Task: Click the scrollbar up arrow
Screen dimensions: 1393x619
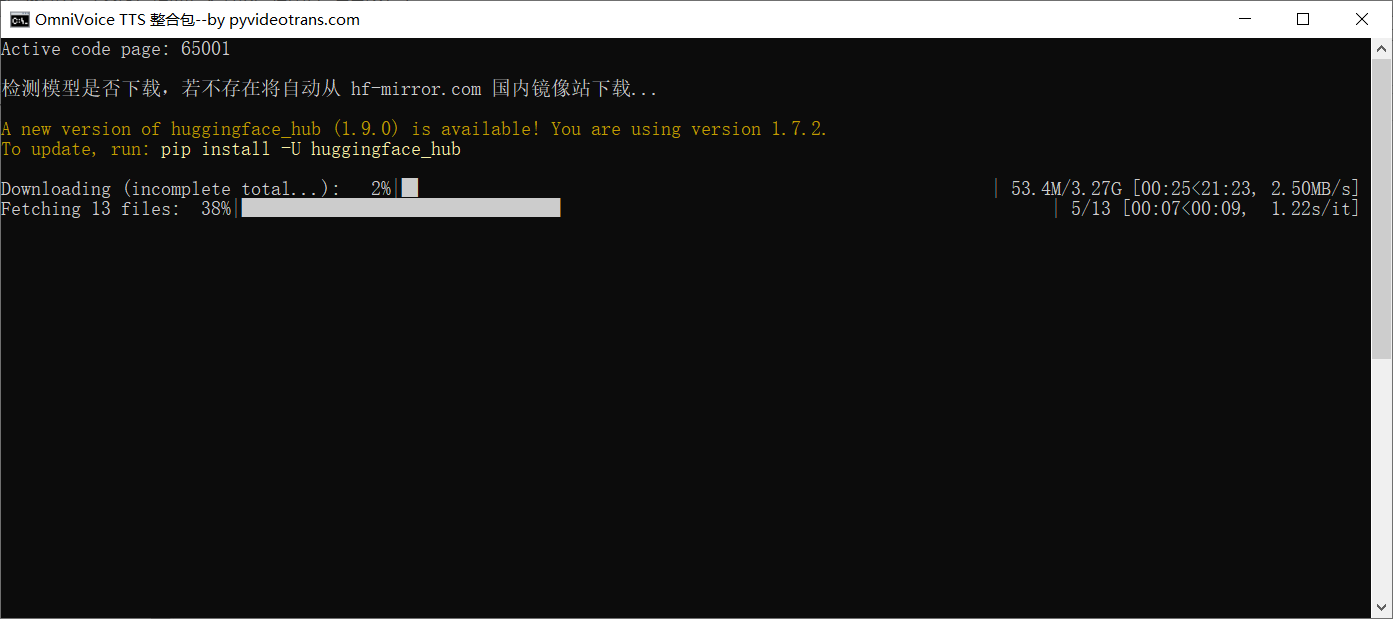Action: pos(1382,47)
